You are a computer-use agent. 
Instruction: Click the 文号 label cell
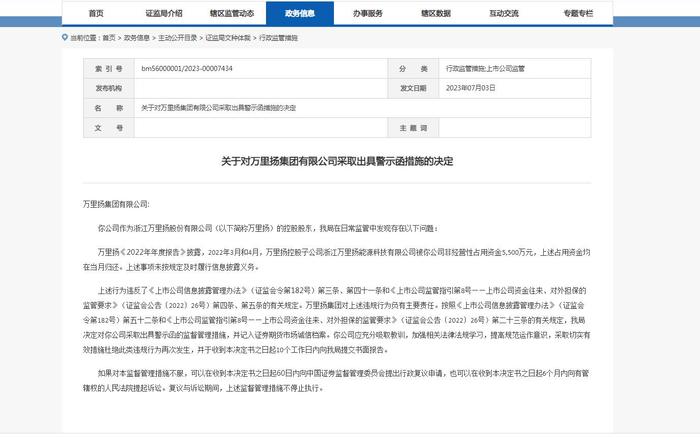point(108,128)
